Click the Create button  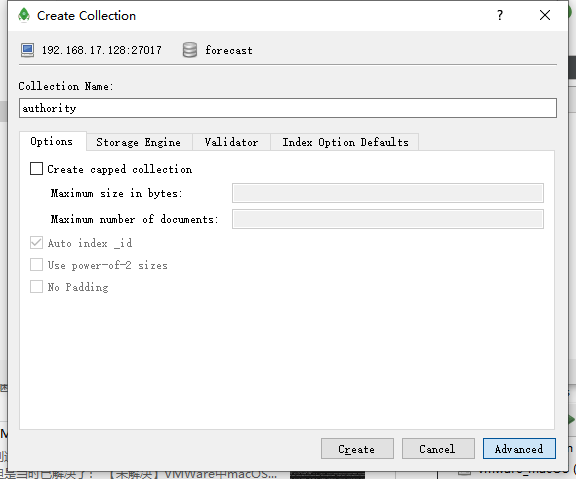[x=357, y=449]
